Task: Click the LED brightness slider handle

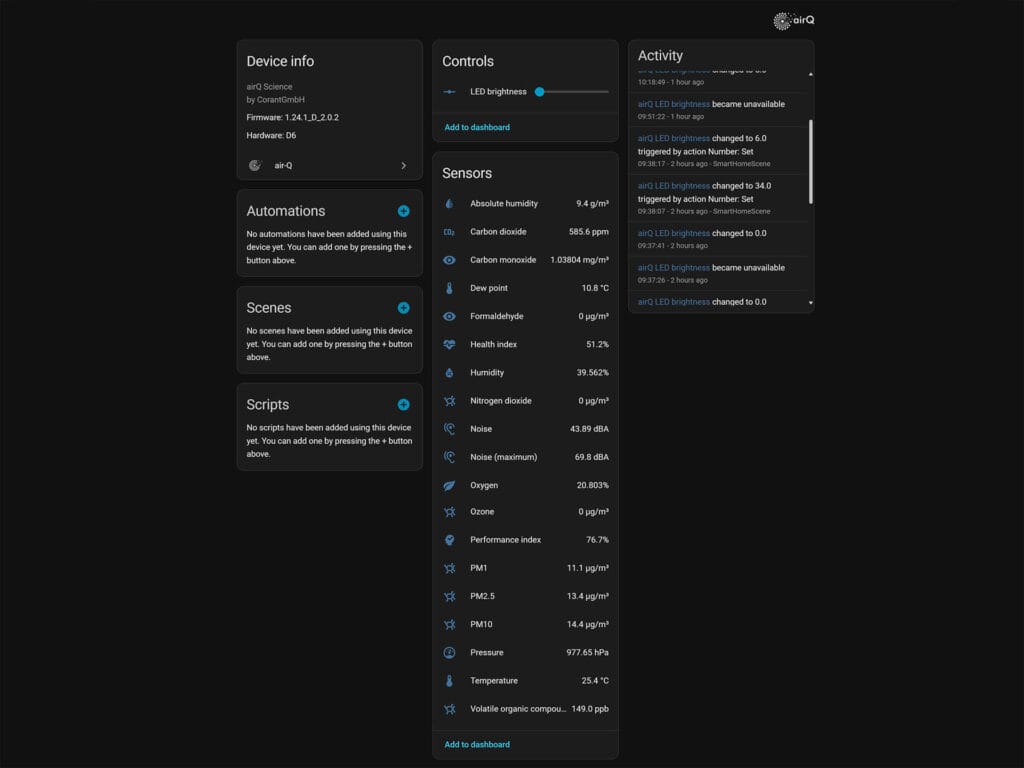Action: [x=539, y=92]
